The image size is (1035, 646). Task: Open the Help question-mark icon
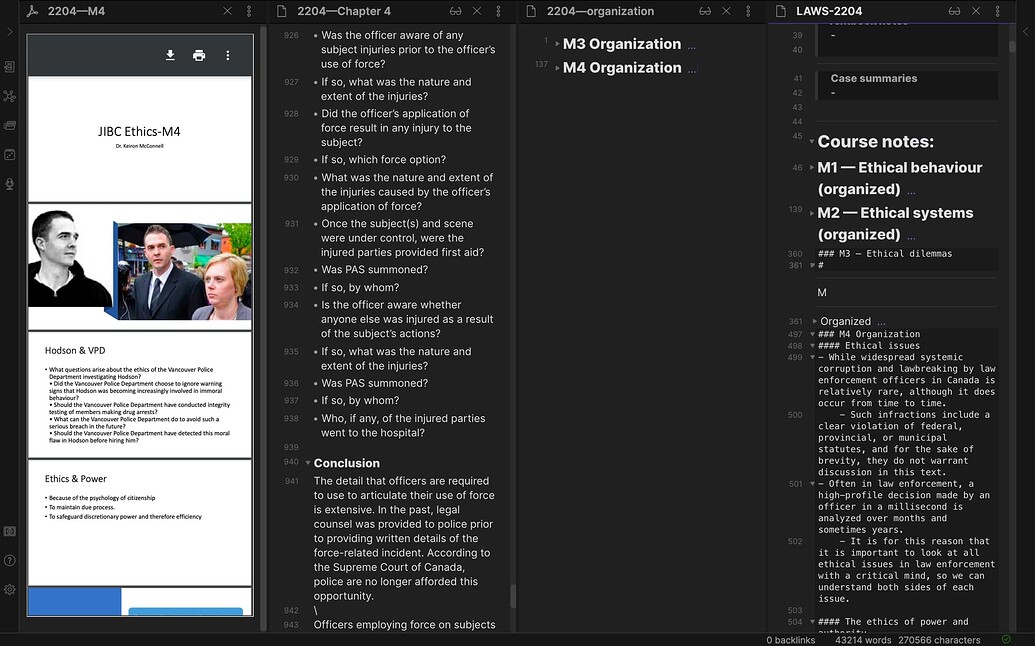pyautogui.click(x=10, y=561)
